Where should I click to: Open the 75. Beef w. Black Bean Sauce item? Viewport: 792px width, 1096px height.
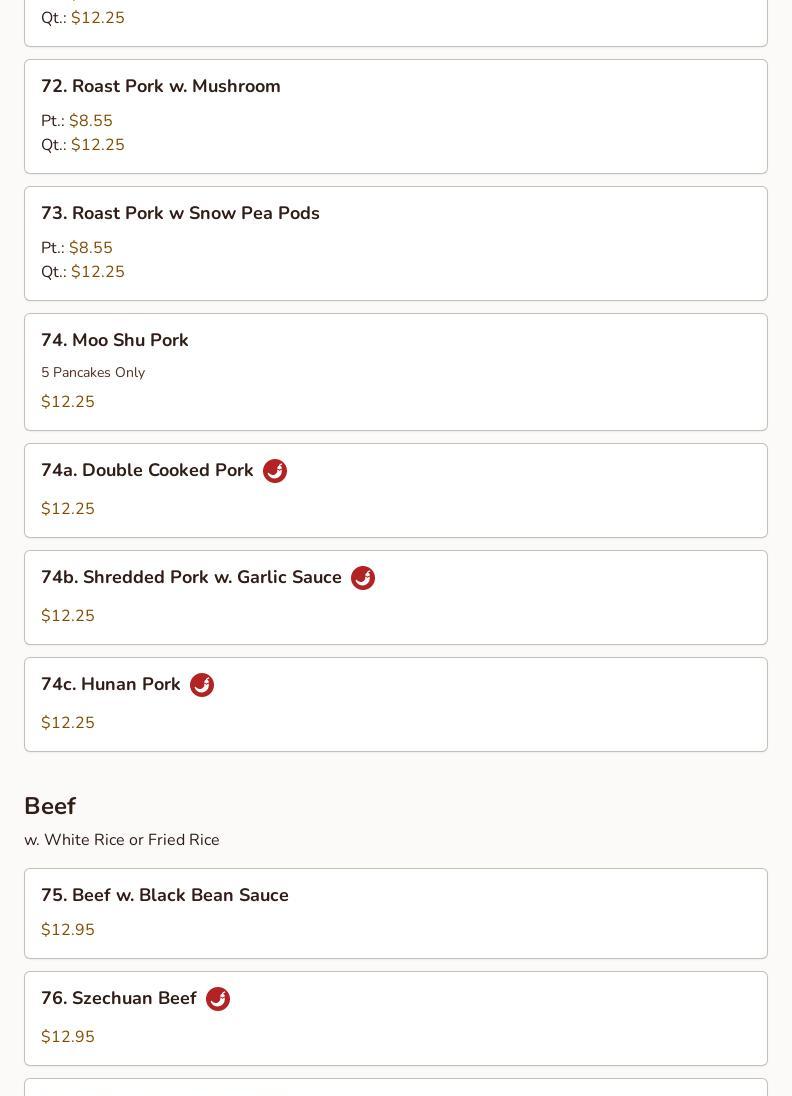(x=165, y=896)
